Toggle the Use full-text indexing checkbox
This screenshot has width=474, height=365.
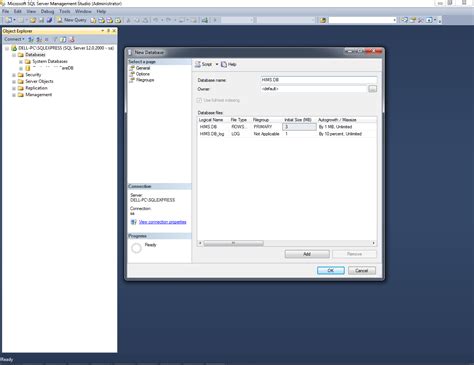pos(199,100)
